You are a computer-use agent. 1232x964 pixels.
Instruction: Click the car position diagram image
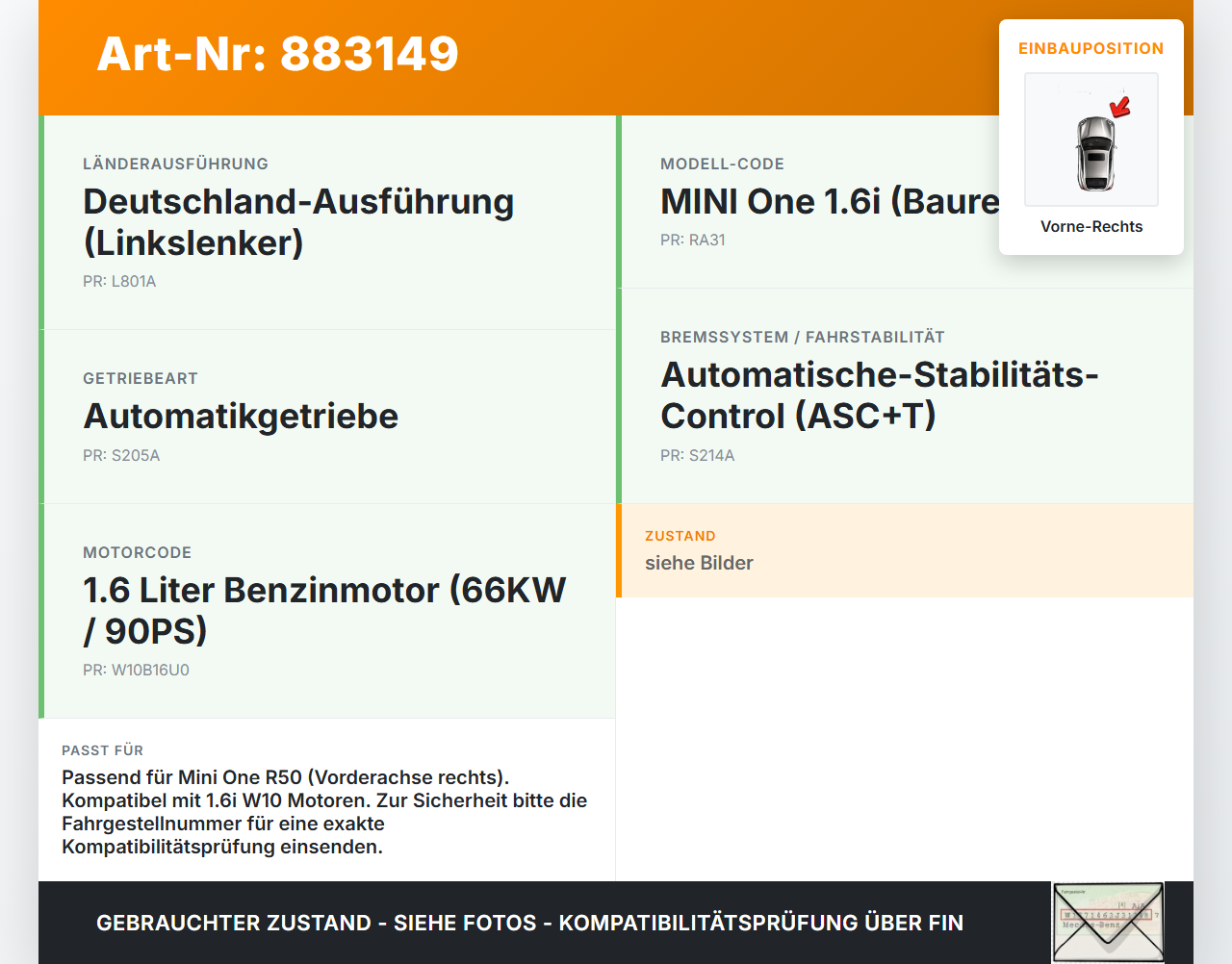(1091, 140)
